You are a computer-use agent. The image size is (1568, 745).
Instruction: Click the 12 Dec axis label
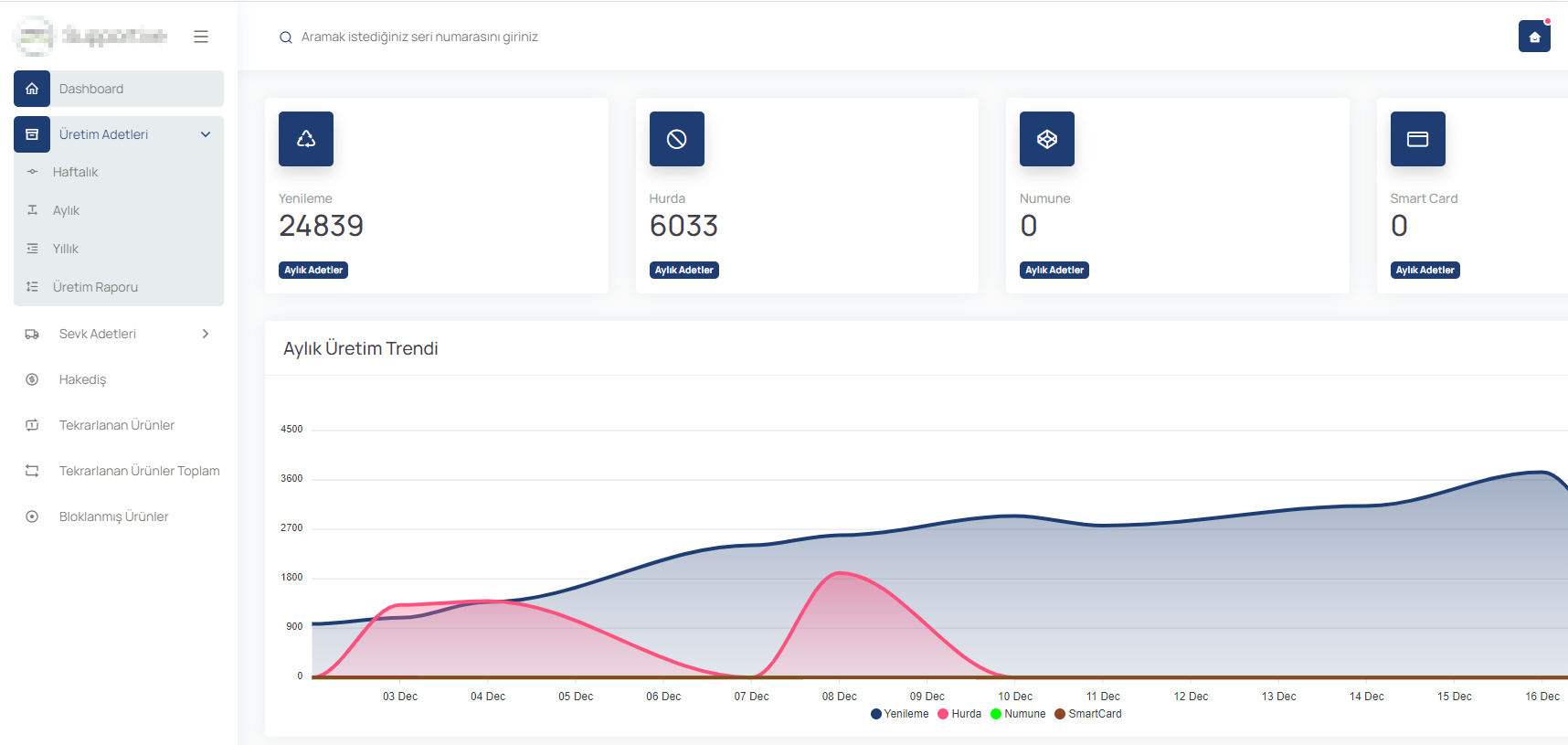[1191, 697]
